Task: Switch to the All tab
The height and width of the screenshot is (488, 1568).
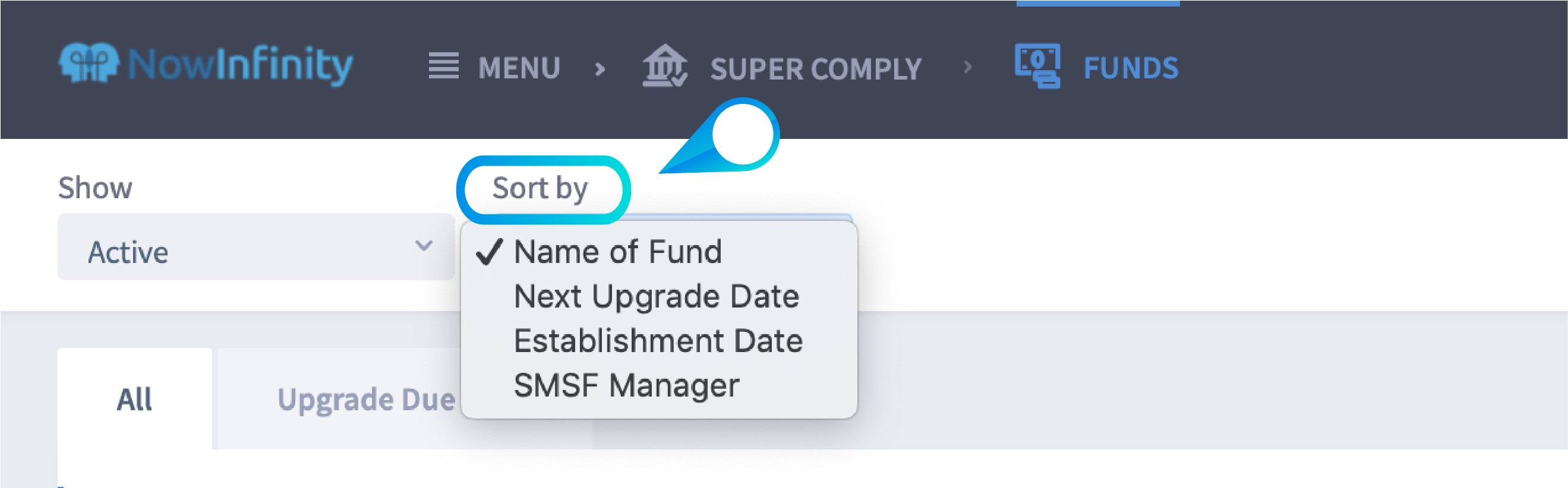Action: [x=134, y=399]
